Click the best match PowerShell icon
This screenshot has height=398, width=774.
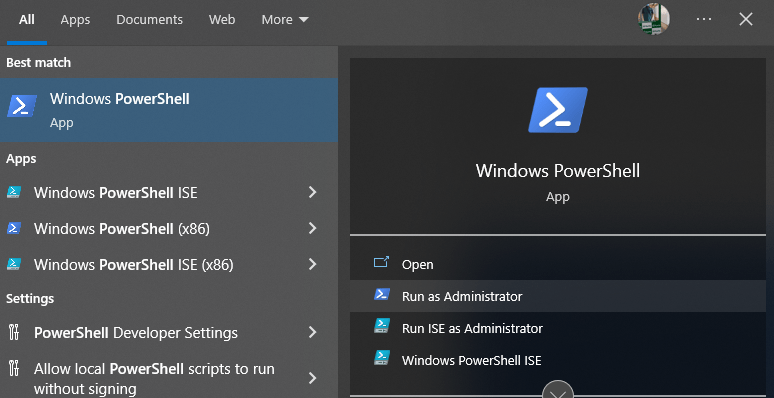22,106
